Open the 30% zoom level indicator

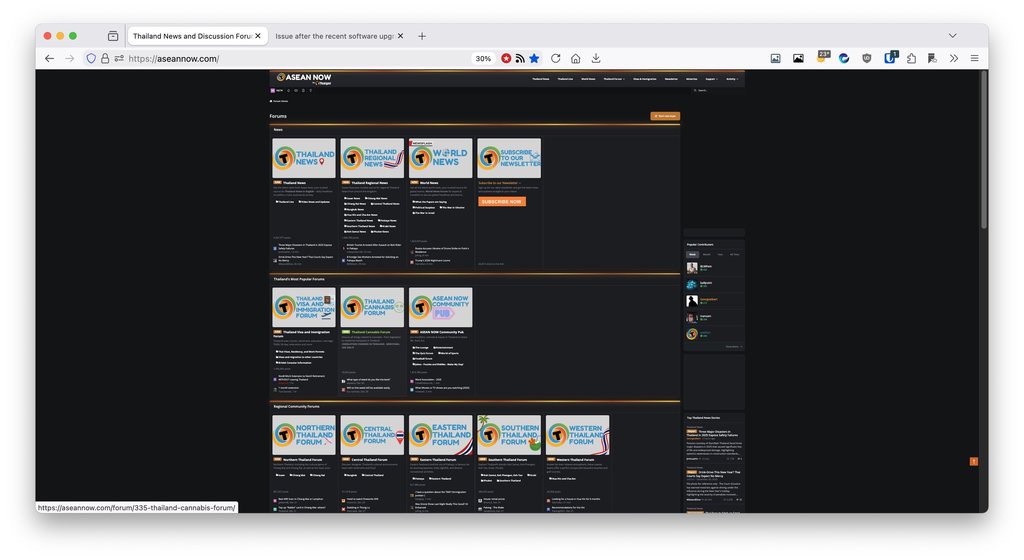[x=483, y=59]
